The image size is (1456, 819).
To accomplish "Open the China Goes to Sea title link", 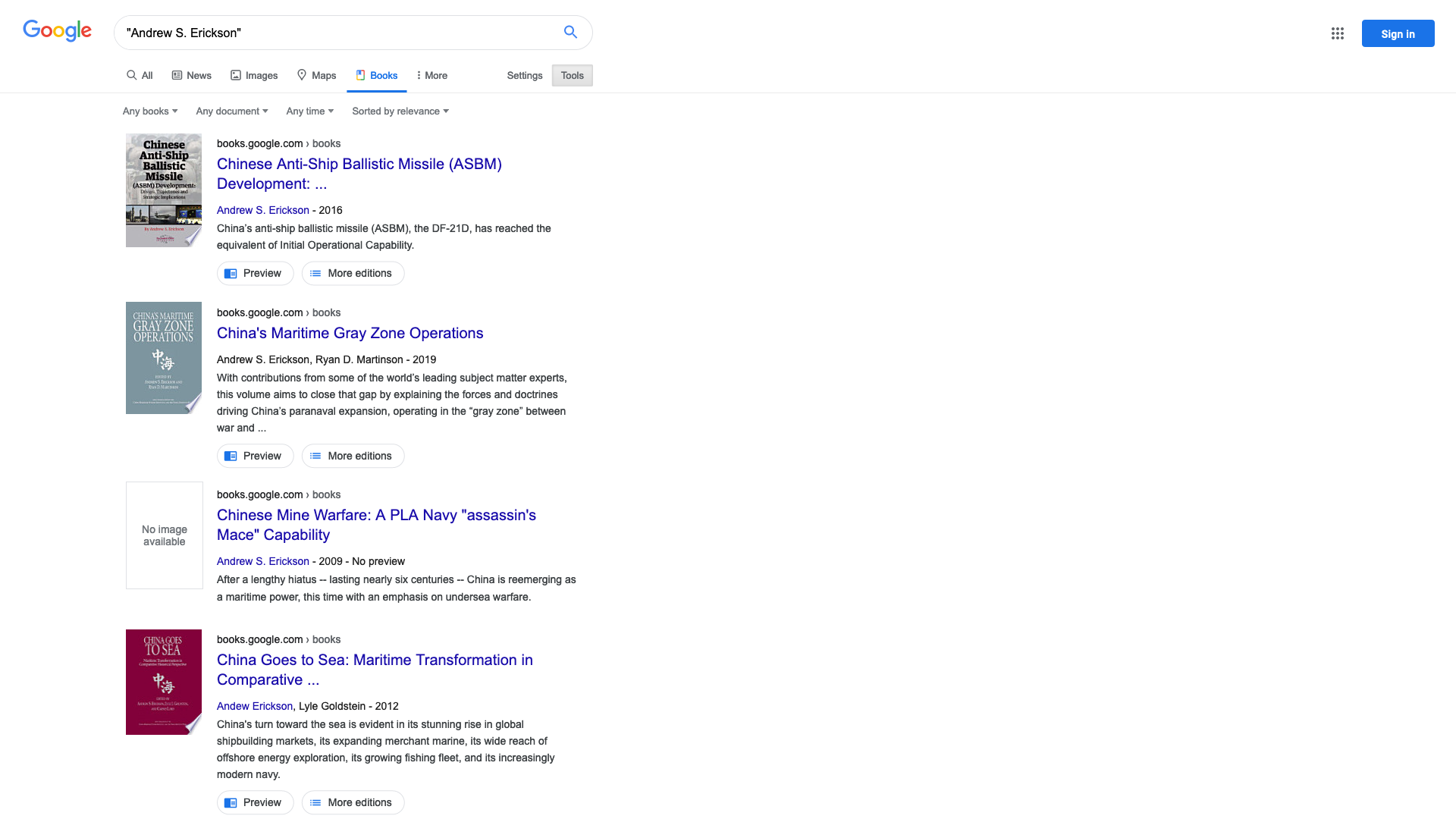I will pyautogui.click(x=375, y=670).
